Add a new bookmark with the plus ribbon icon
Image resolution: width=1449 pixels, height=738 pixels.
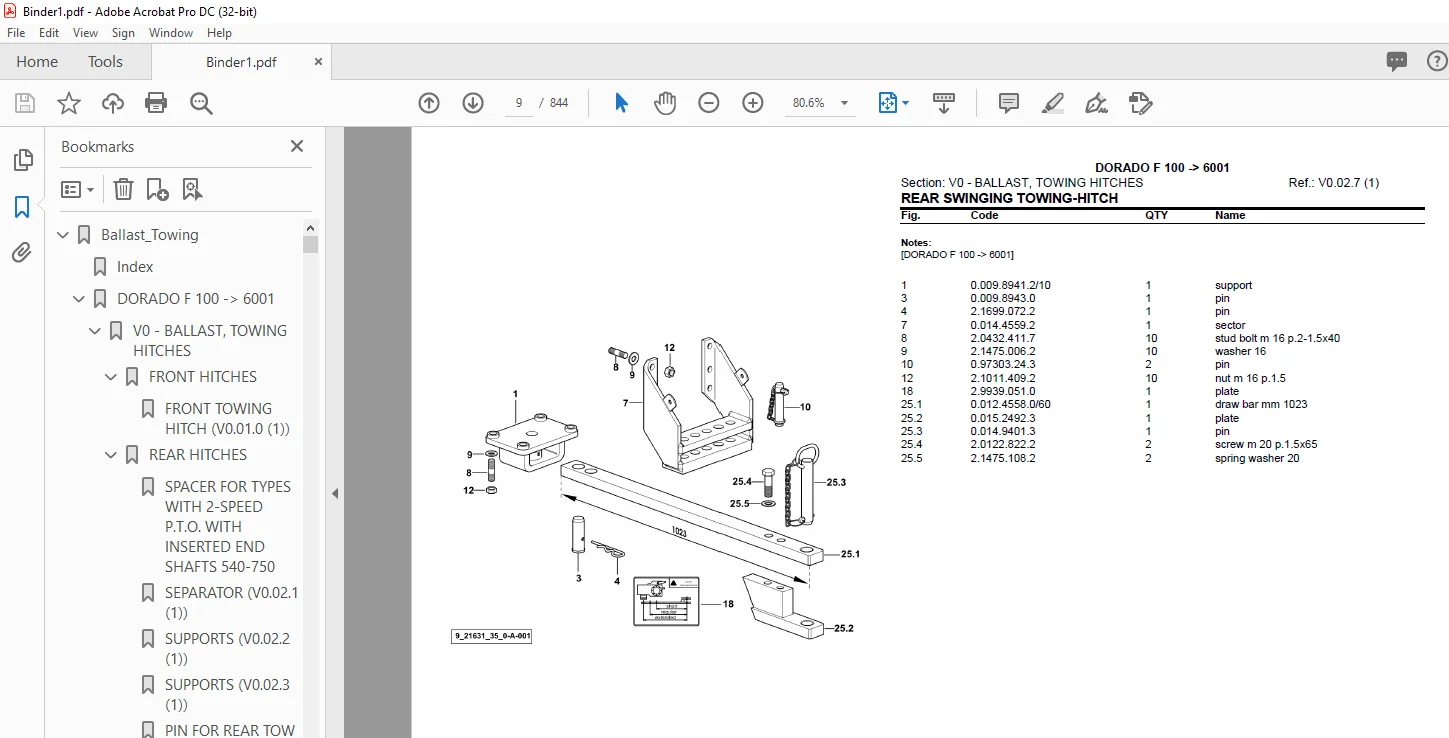click(x=157, y=189)
